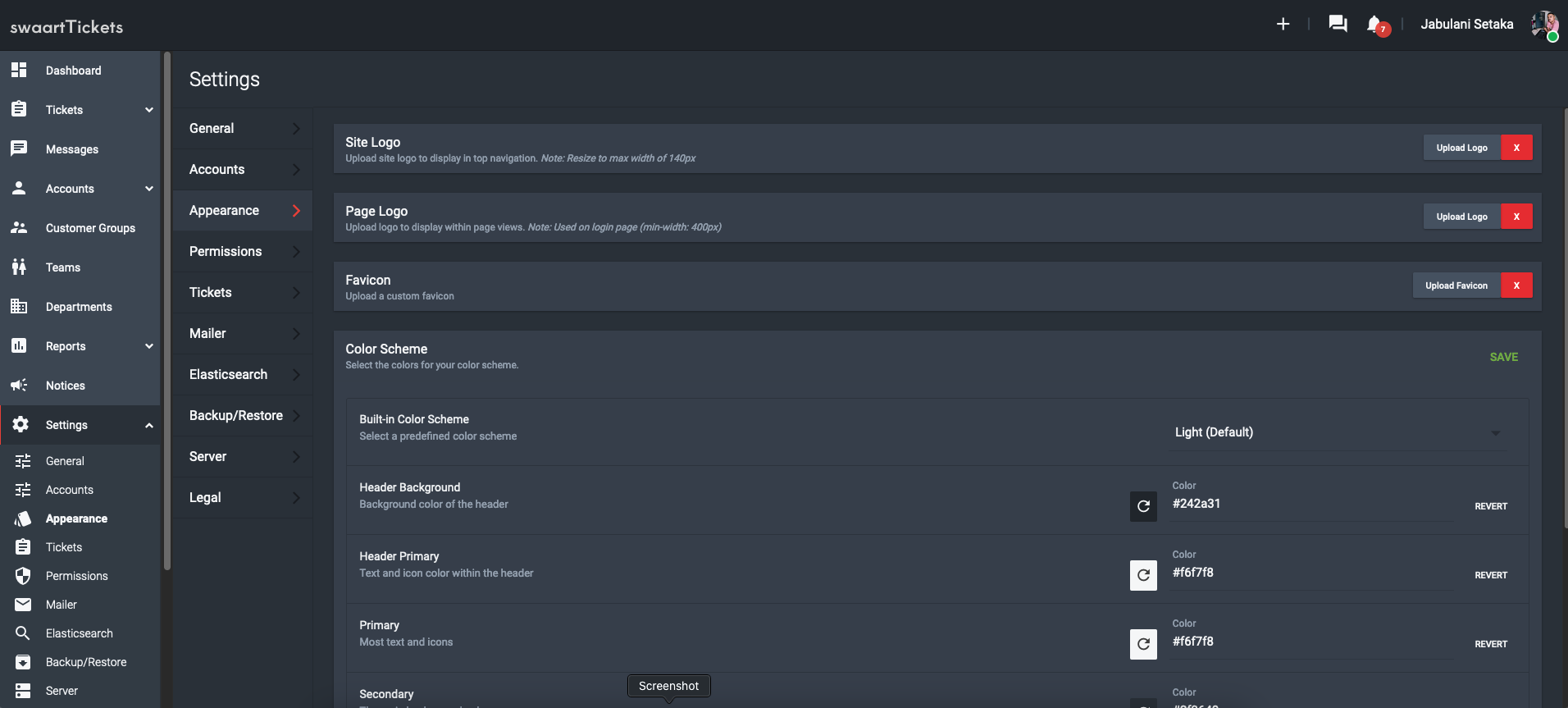Image resolution: width=1568 pixels, height=708 pixels.
Task: Click the Departments building icon
Action: 19,307
